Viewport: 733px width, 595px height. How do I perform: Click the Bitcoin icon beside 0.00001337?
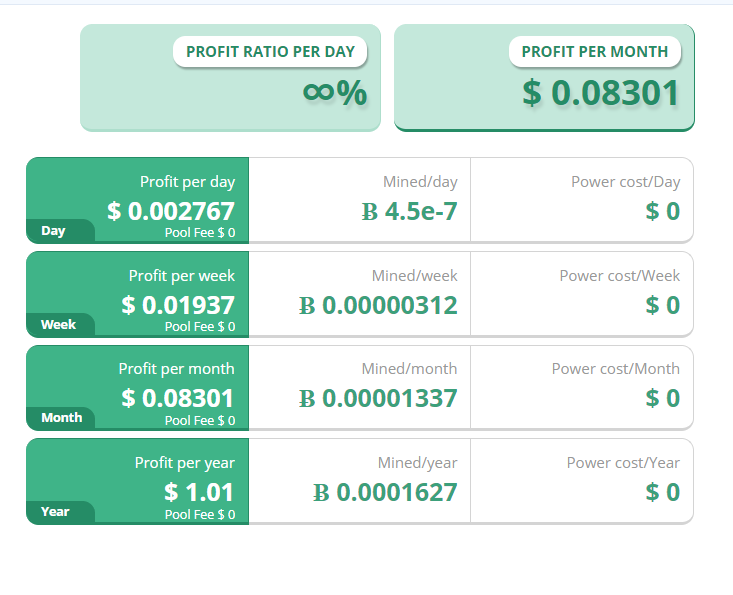click(307, 399)
